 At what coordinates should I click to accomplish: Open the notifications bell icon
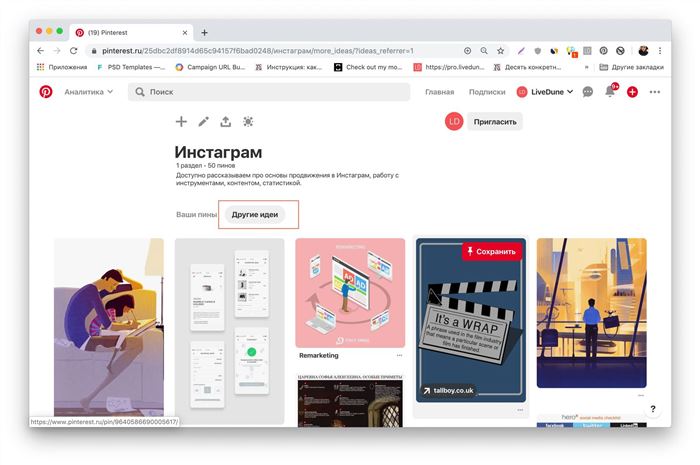click(610, 91)
